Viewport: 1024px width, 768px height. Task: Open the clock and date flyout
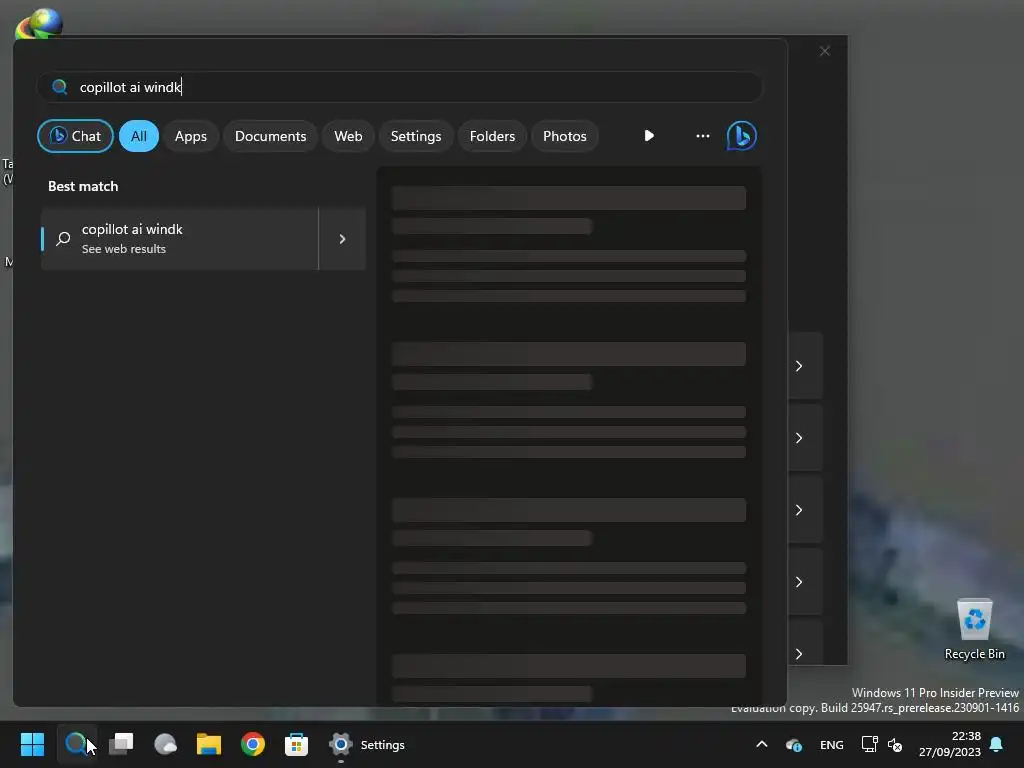(950, 744)
